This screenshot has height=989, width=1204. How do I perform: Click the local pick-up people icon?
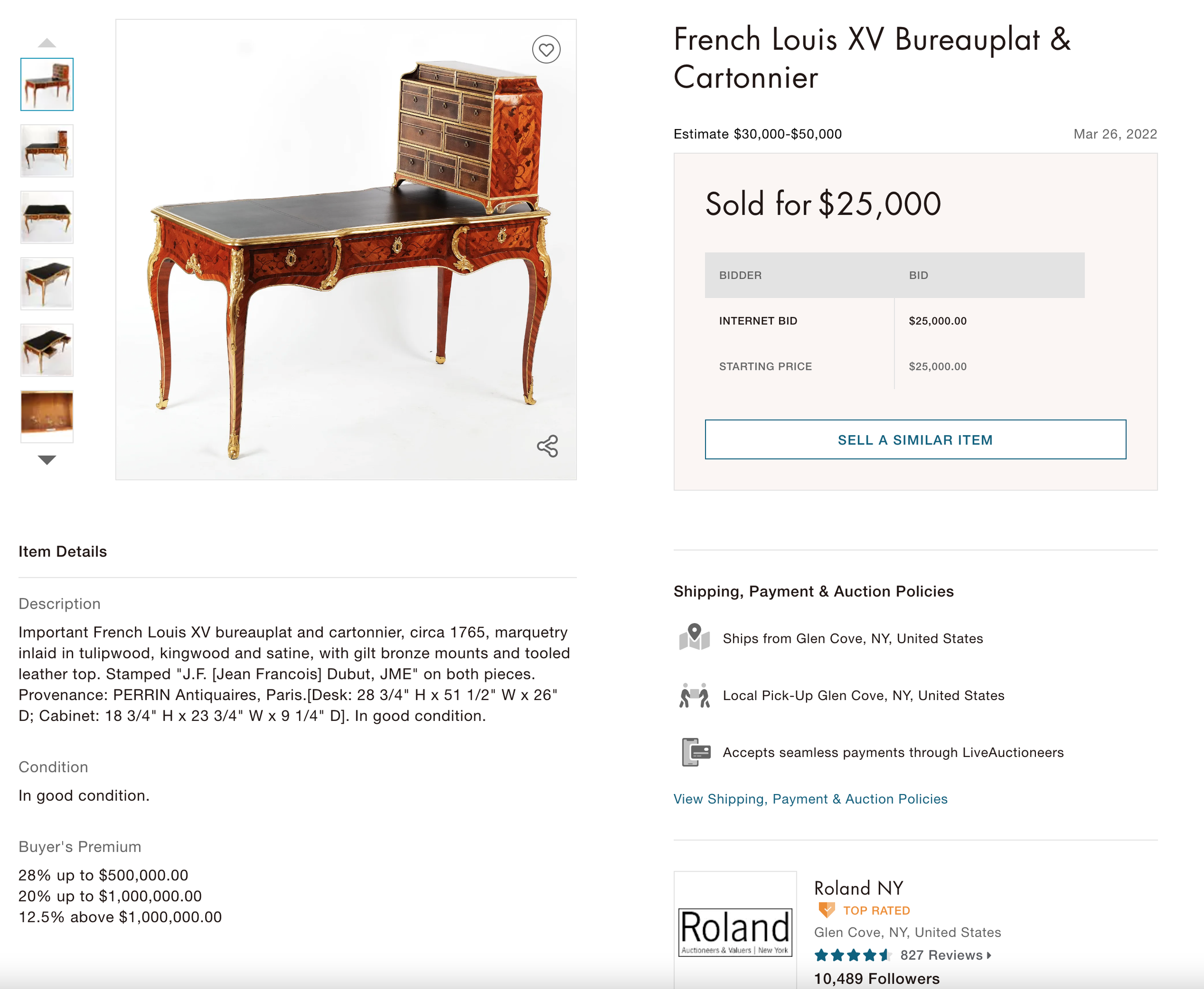[x=694, y=695]
